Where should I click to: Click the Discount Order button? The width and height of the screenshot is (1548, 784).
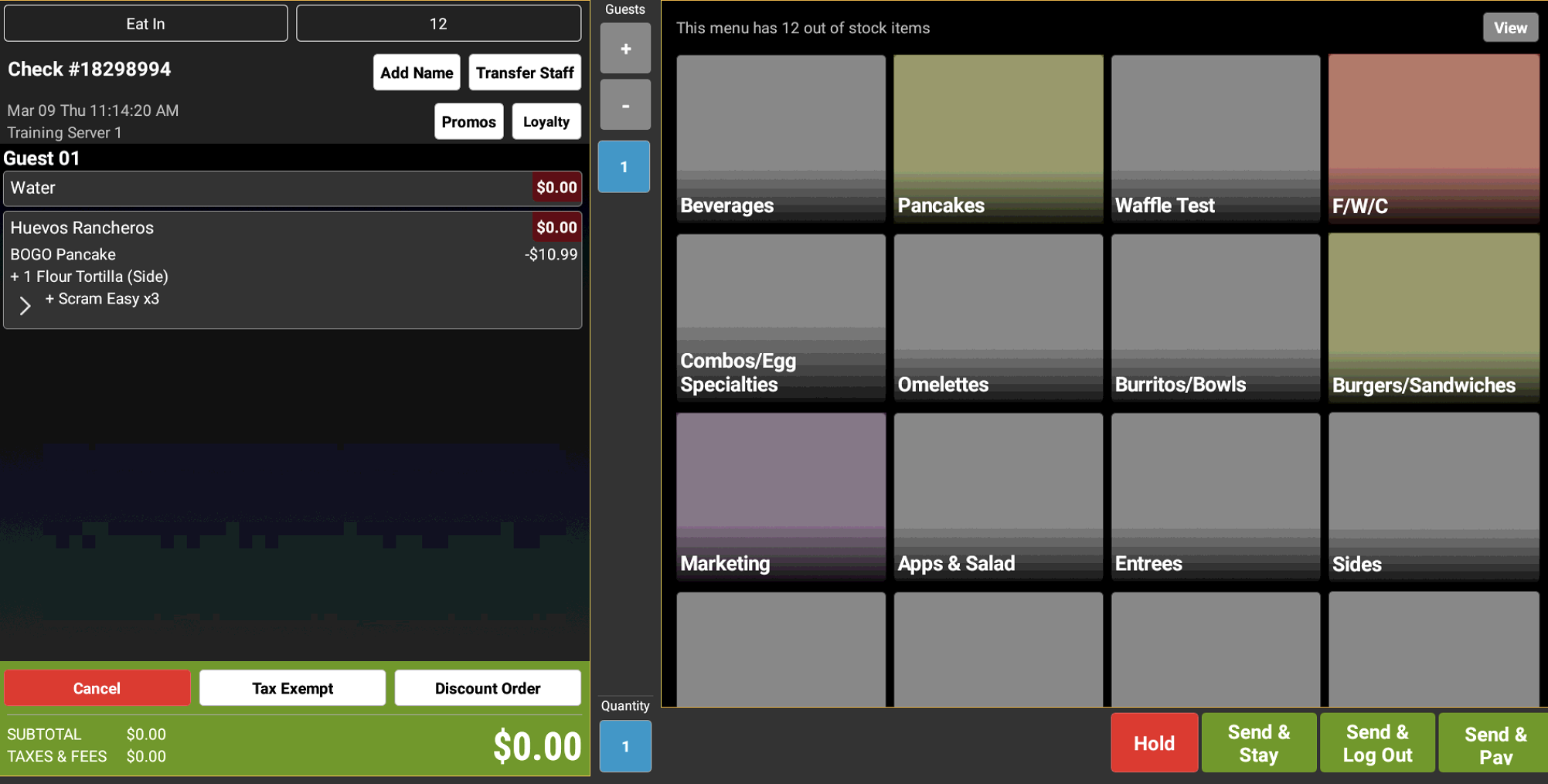coord(488,687)
